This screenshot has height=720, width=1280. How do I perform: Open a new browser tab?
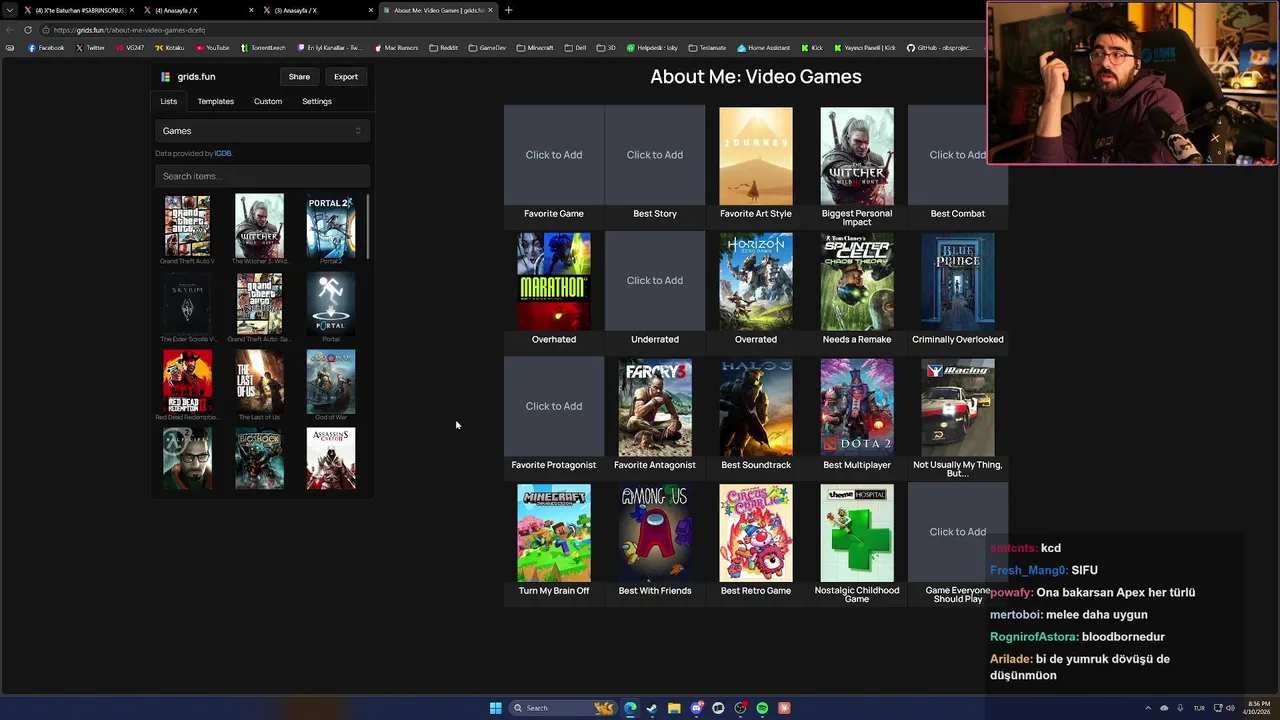pos(508,10)
